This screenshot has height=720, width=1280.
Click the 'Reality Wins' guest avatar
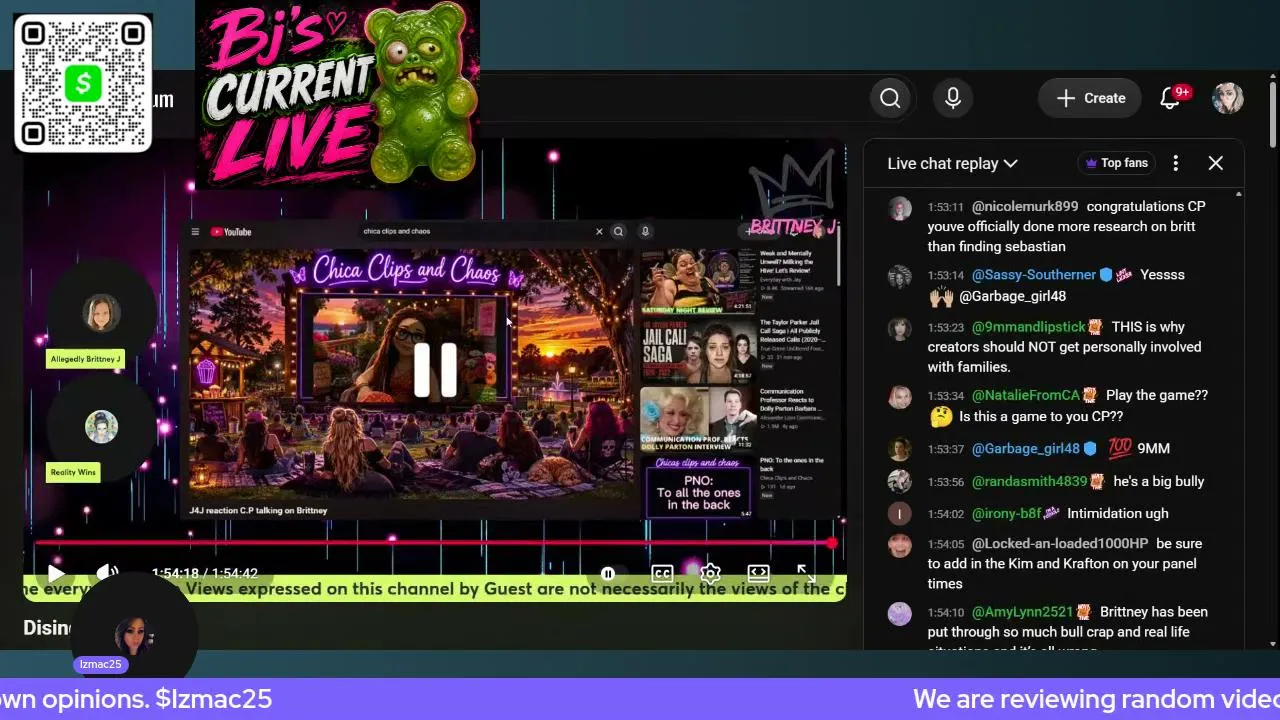101,427
